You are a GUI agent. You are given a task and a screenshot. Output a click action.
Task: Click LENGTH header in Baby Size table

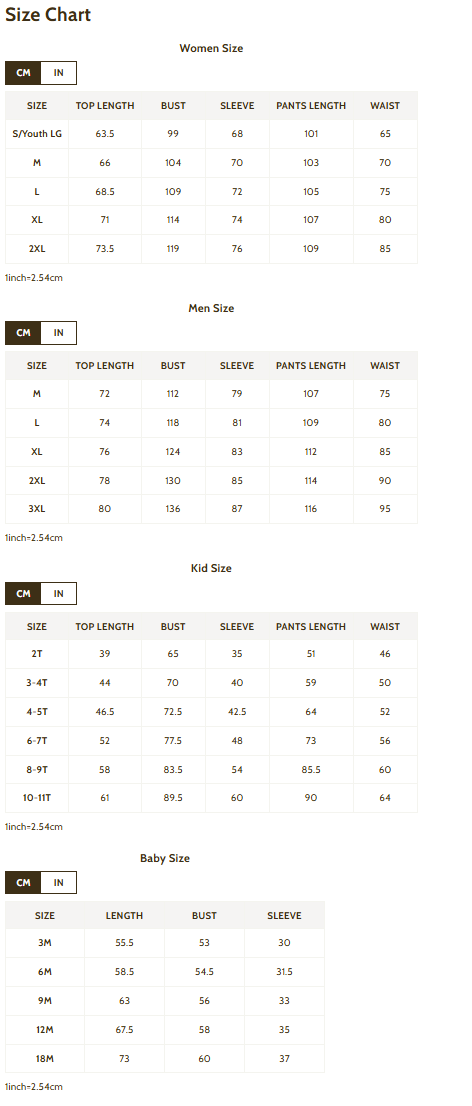tap(124, 916)
